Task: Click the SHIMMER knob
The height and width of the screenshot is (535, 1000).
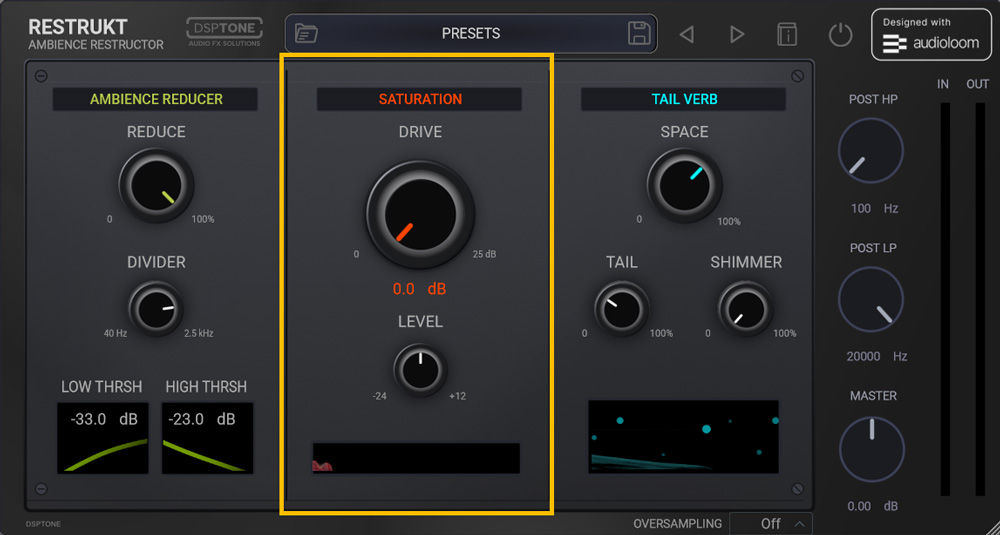Action: click(746, 309)
